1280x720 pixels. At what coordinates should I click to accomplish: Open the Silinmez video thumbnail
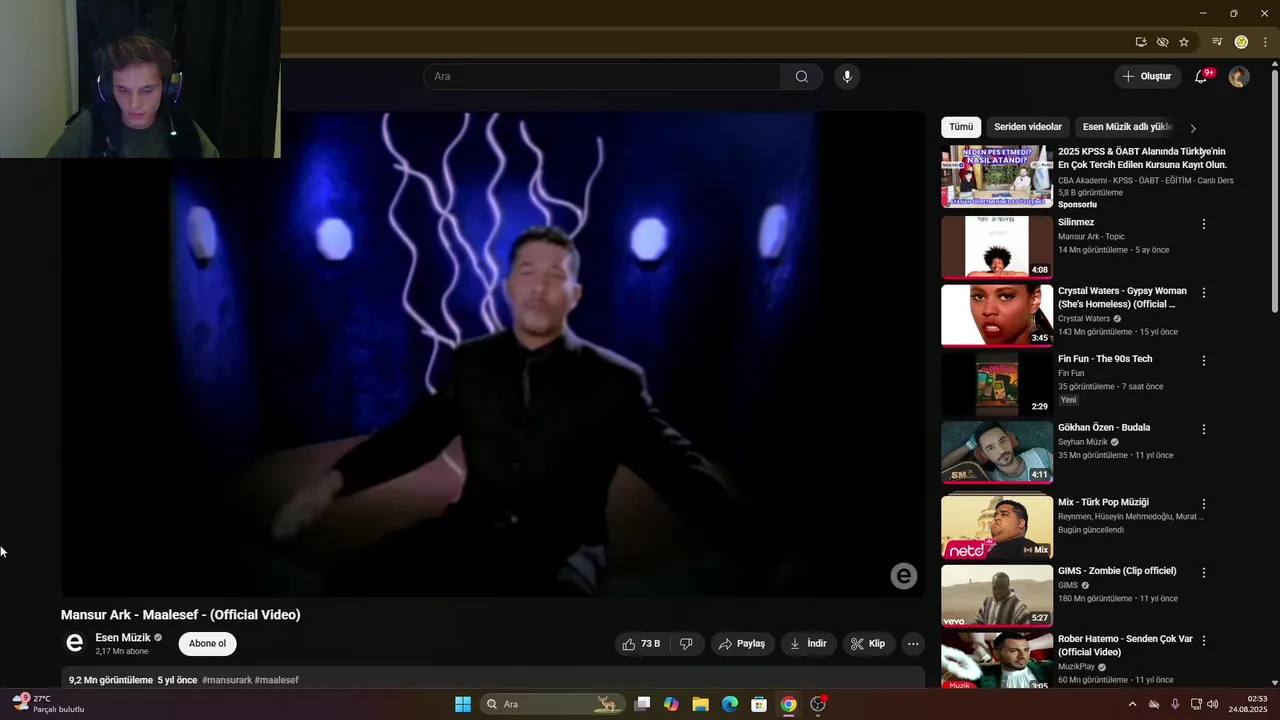pyautogui.click(x=997, y=246)
